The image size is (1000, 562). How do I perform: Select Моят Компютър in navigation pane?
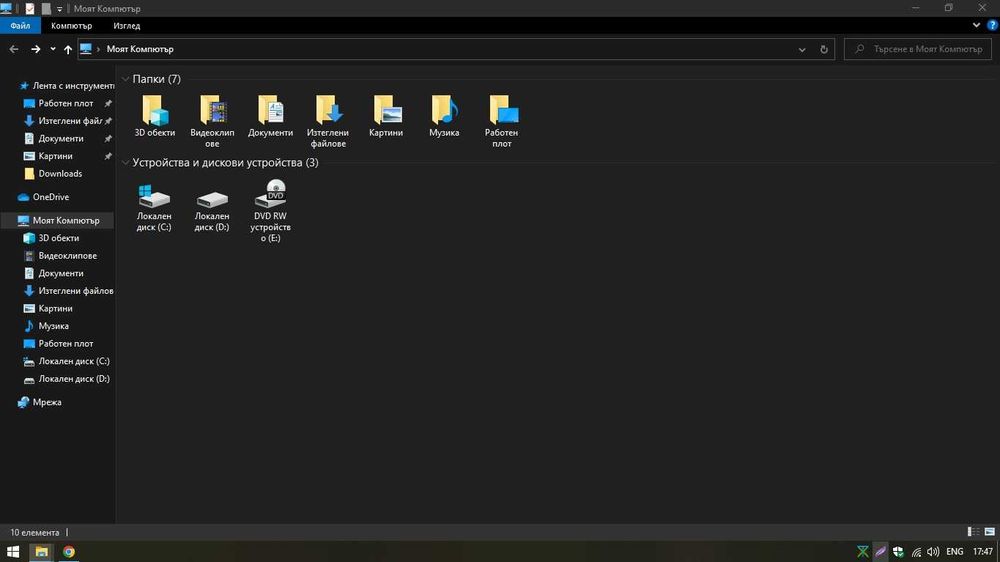[x=59, y=220]
